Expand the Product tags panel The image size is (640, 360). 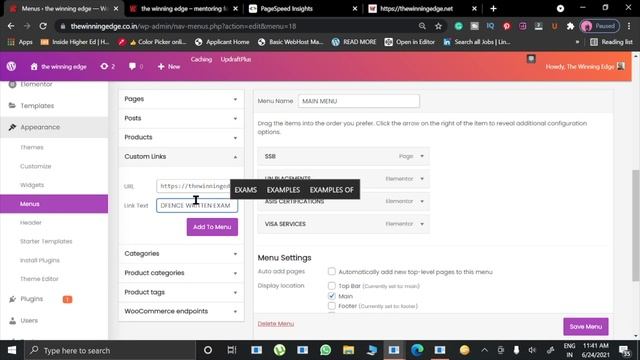(x=181, y=292)
